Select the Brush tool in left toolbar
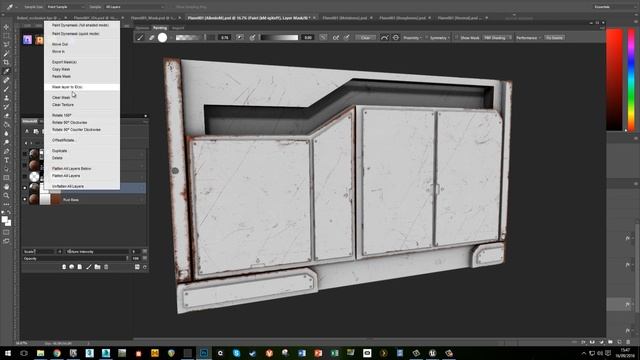640x360 pixels. click(x=6, y=89)
